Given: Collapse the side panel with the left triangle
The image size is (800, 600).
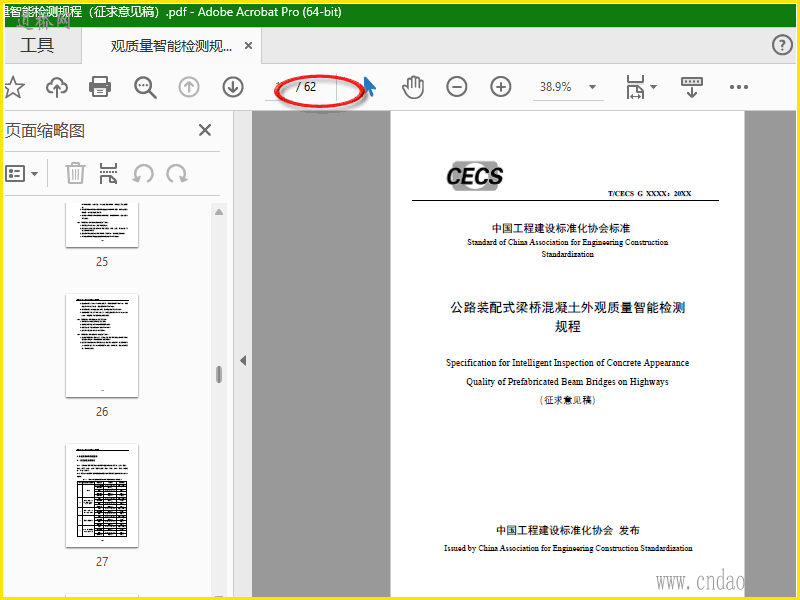Looking at the screenshot, I should click(243, 361).
